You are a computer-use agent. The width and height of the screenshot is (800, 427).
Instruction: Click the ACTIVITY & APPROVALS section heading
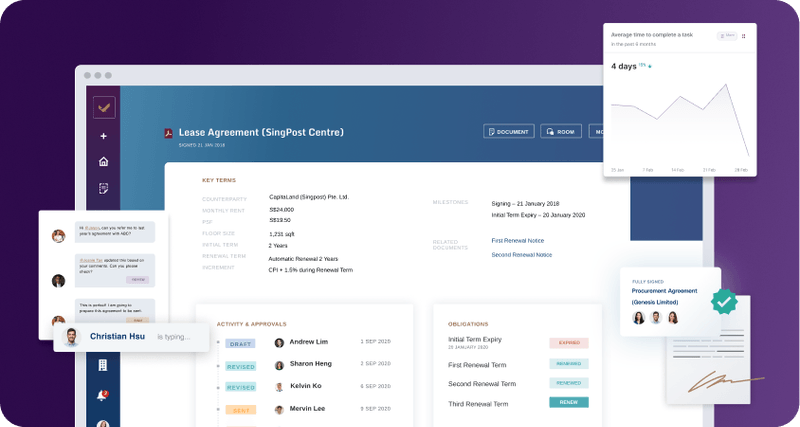[252, 324]
